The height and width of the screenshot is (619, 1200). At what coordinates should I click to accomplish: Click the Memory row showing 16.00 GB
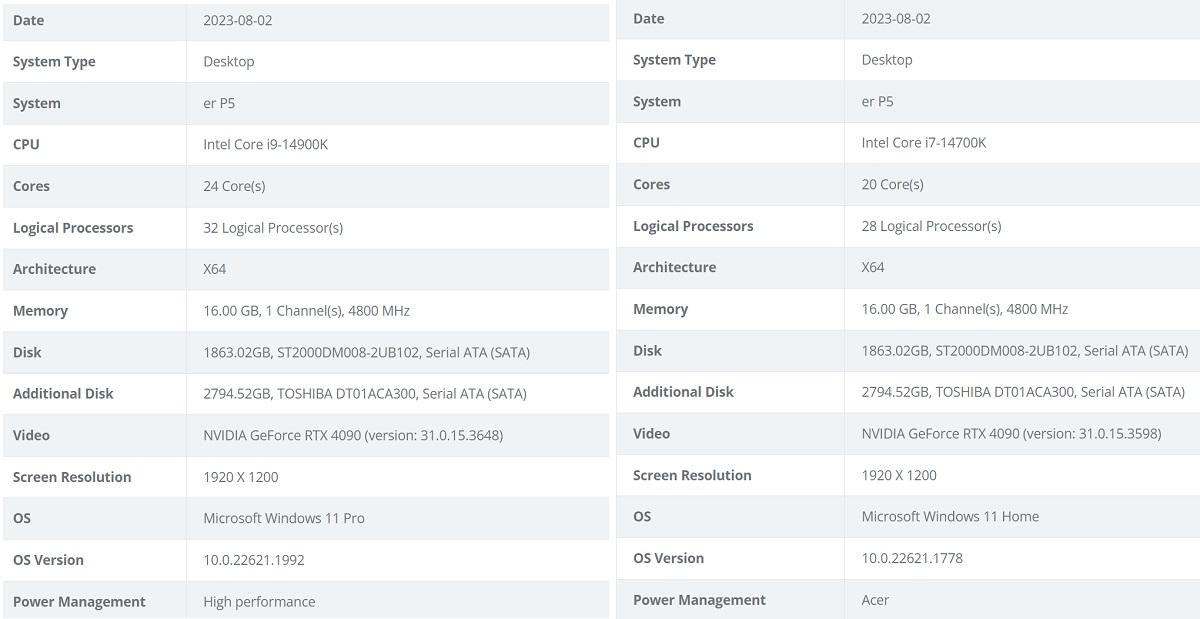[x=303, y=310]
